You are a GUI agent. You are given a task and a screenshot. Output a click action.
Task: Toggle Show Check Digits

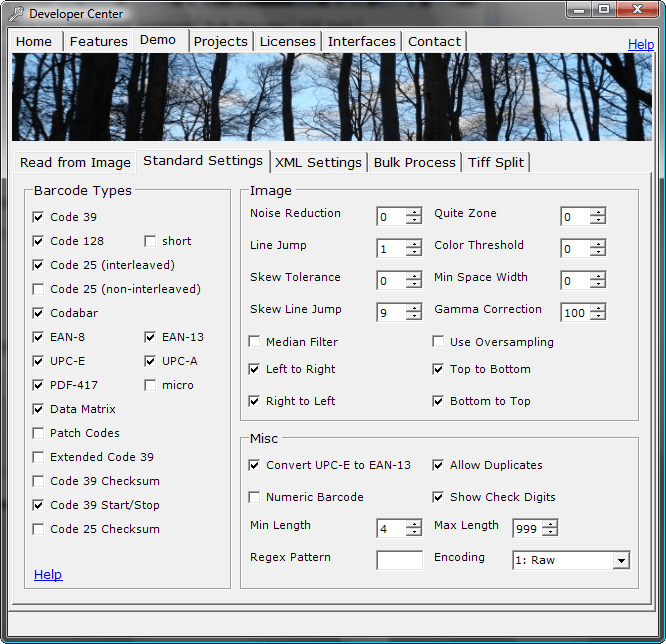point(438,497)
